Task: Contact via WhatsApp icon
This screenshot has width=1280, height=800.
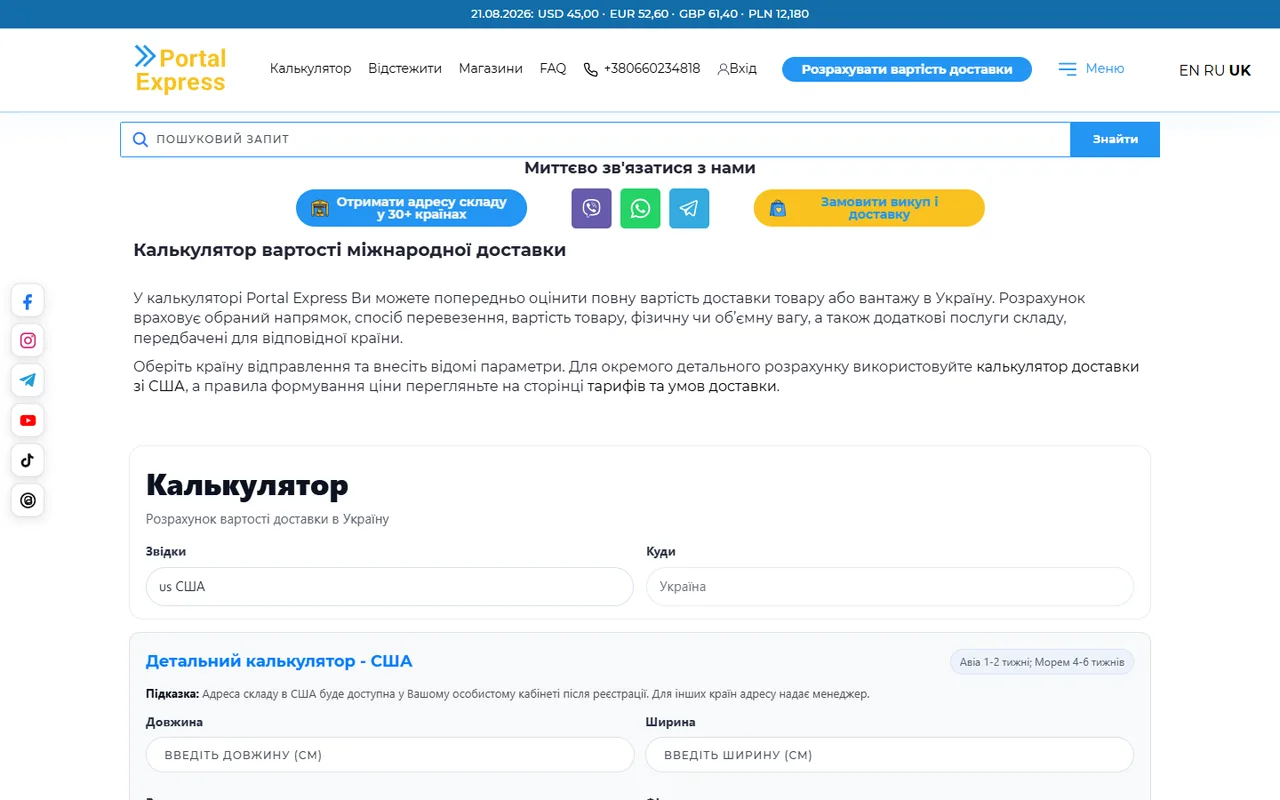Action: pos(640,208)
